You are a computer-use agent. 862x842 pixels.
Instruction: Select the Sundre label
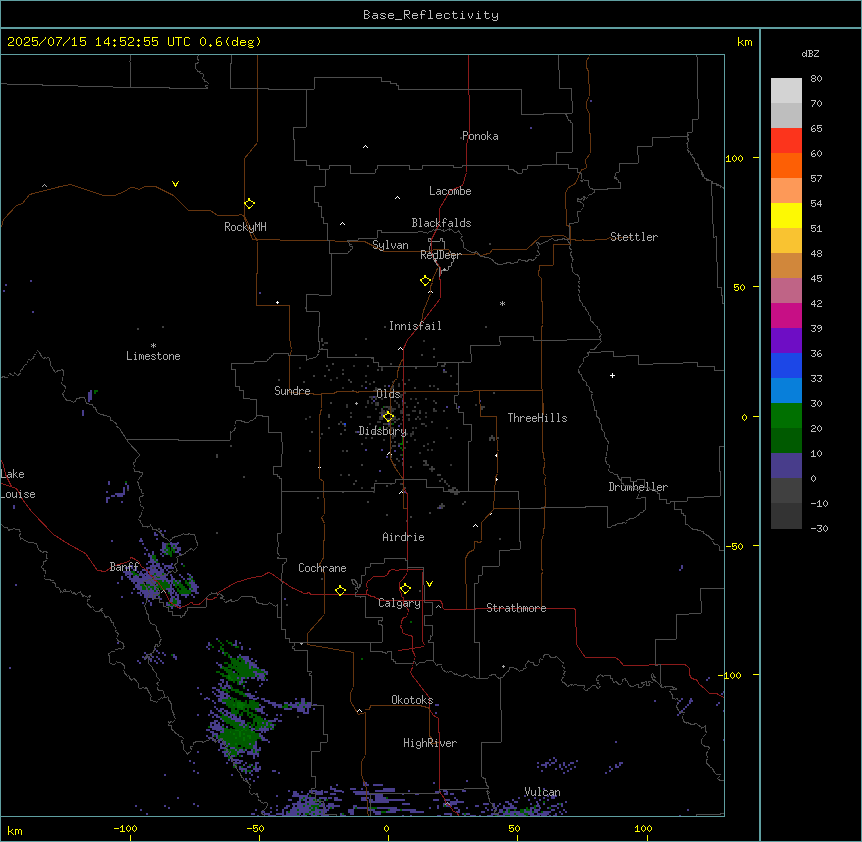(292, 391)
